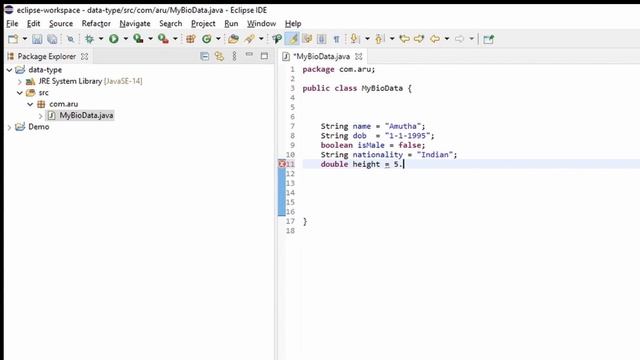This screenshot has height=360, width=640.
Task: Toggle Block Selection Mode icon
Action: (322, 39)
